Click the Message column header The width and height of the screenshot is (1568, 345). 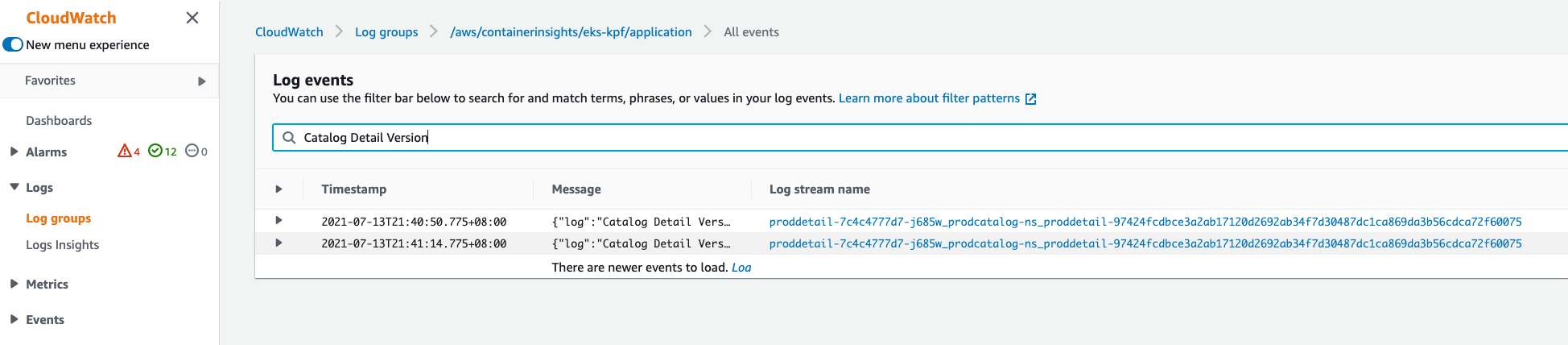[x=576, y=189]
